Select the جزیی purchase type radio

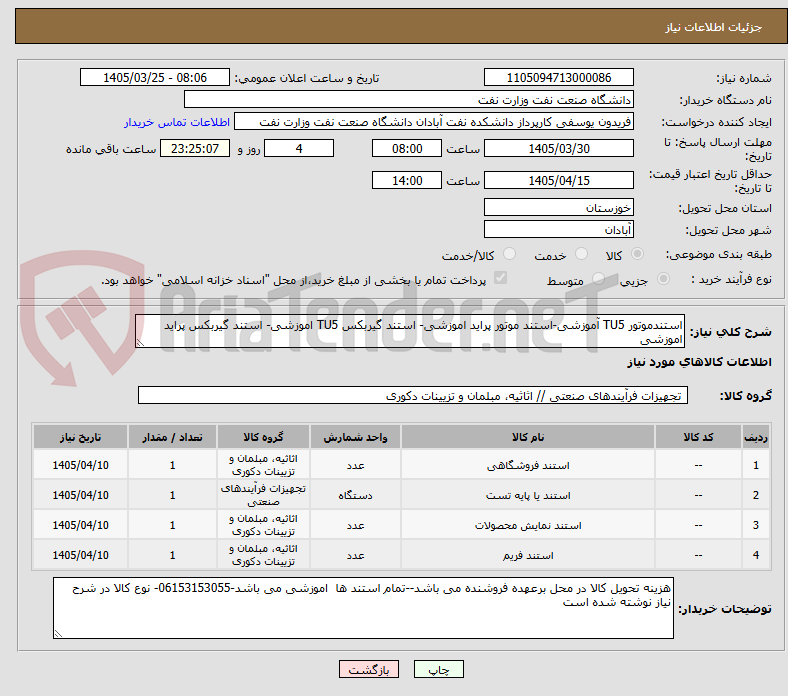coord(663,279)
